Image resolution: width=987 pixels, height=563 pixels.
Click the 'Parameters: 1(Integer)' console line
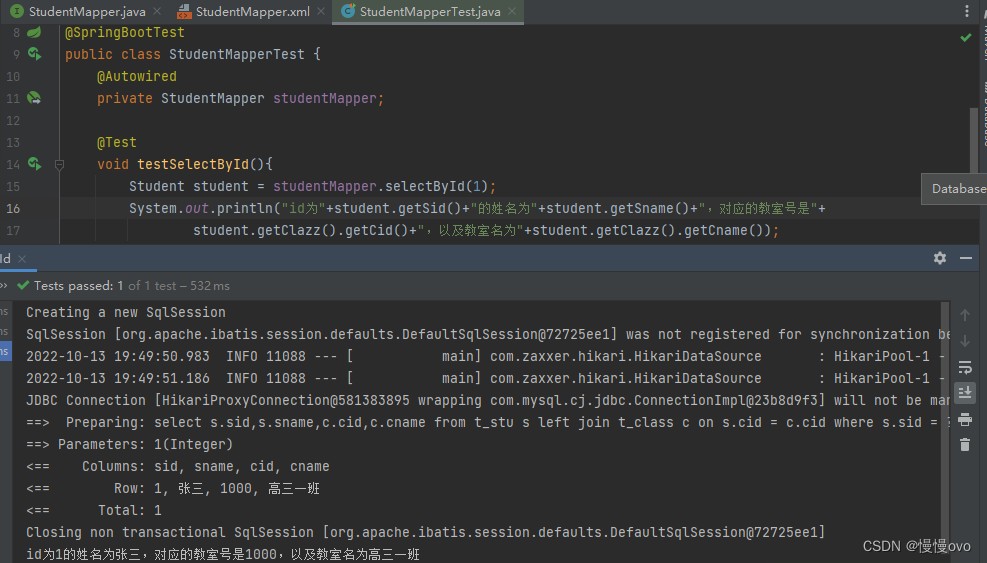click(129, 445)
